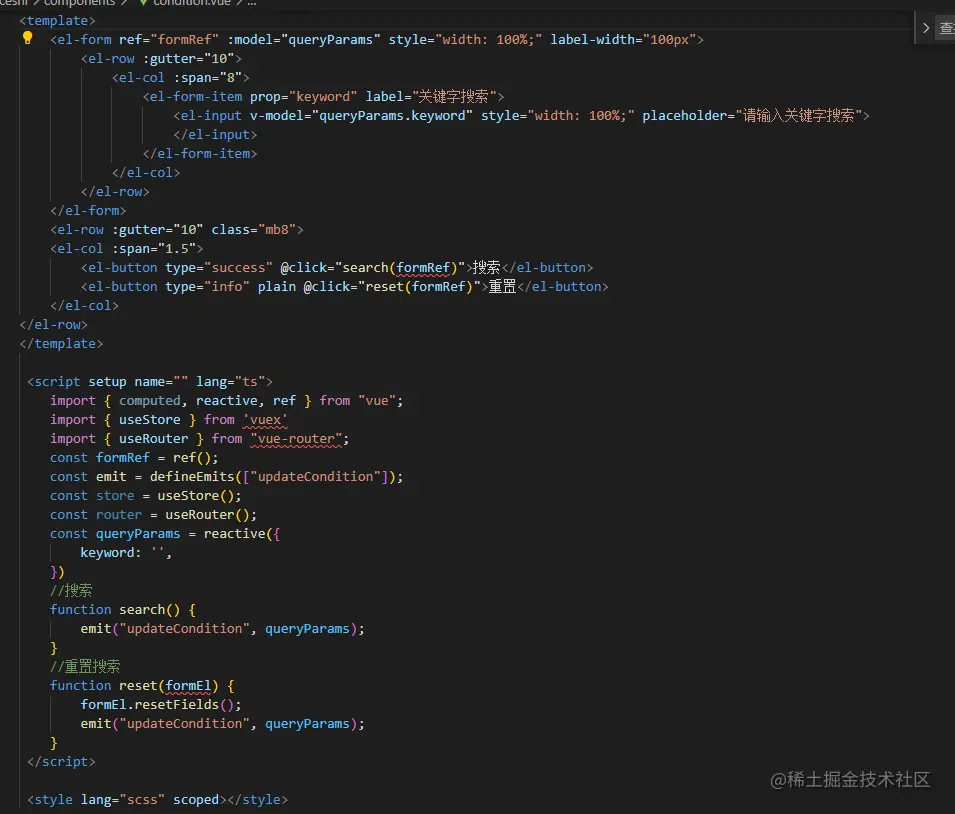Click class="mb8" on el-row
Viewport: 955px width, 814px height.
click(x=253, y=230)
